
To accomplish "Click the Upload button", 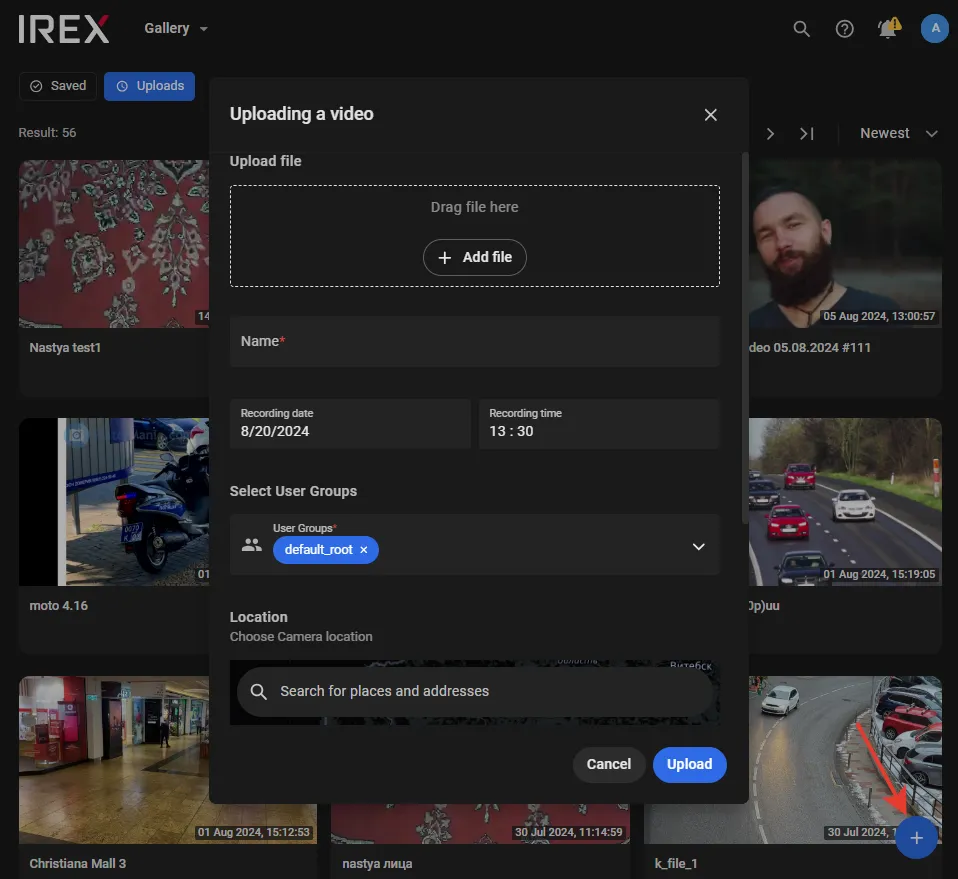I will tap(689, 764).
